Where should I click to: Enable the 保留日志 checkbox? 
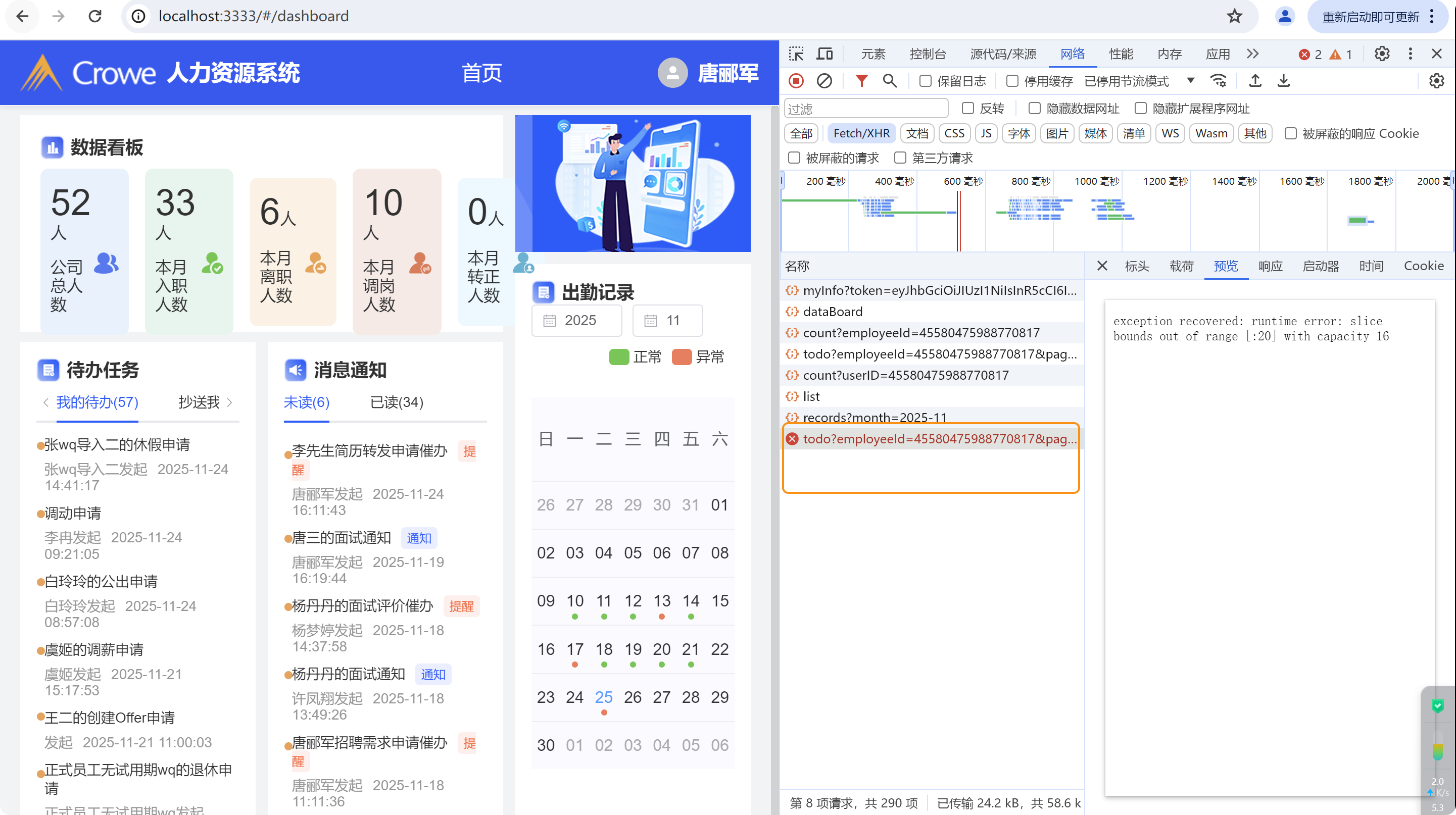click(925, 81)
